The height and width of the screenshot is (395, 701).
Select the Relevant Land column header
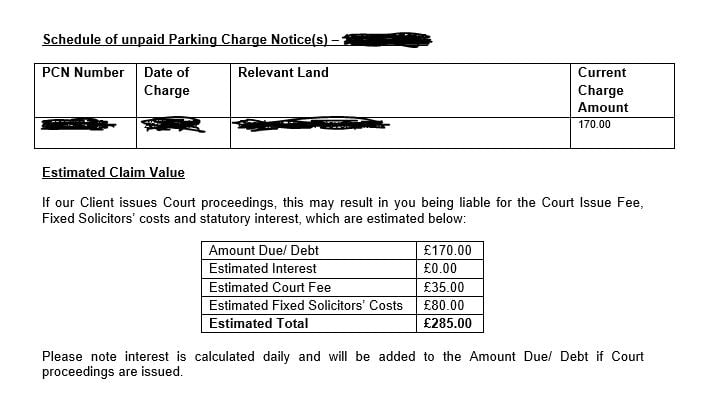pyautogui.click(x=283, y=72)
